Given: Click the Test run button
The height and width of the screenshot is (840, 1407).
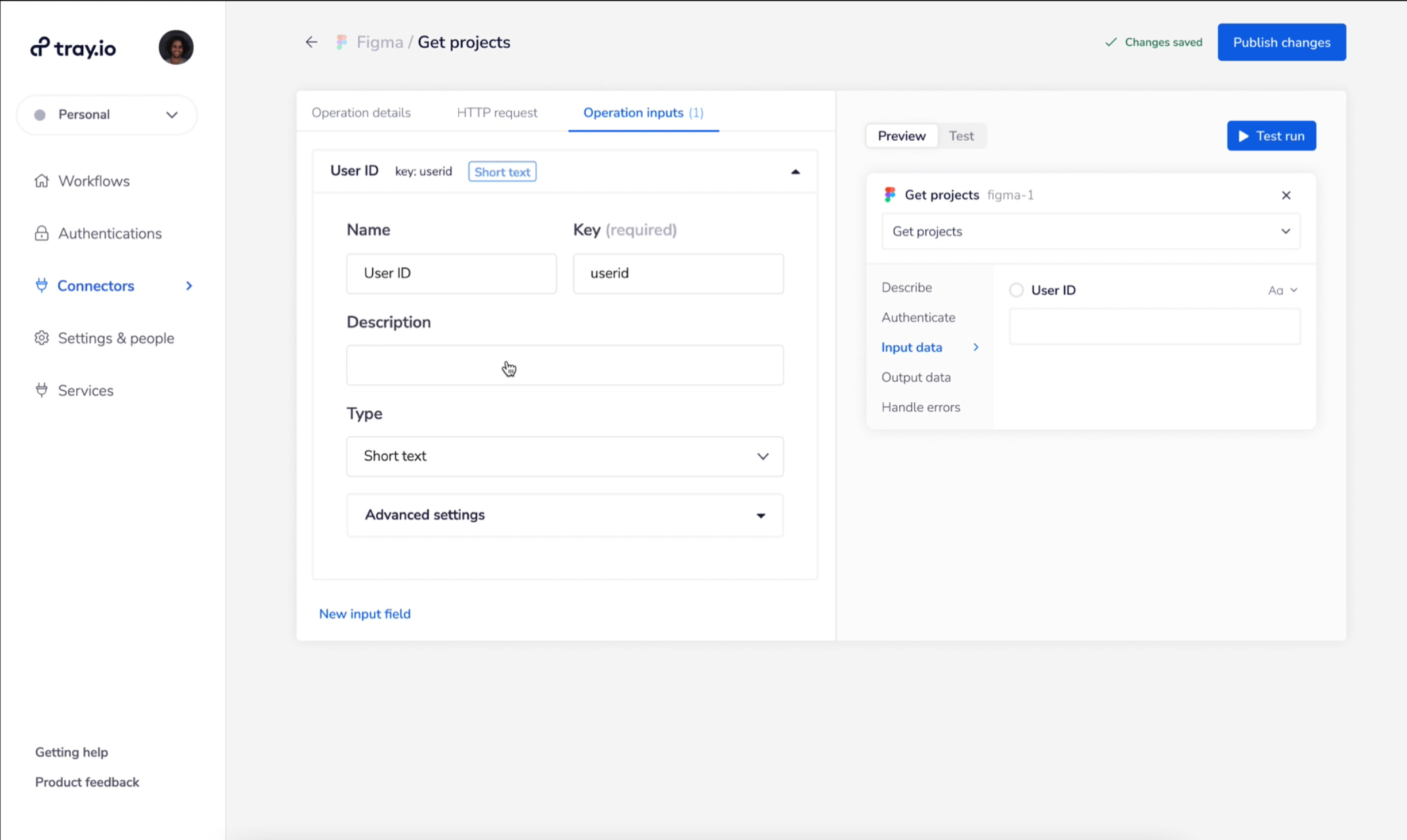Looking at the screenshot, I should (x=1272, y=136).
